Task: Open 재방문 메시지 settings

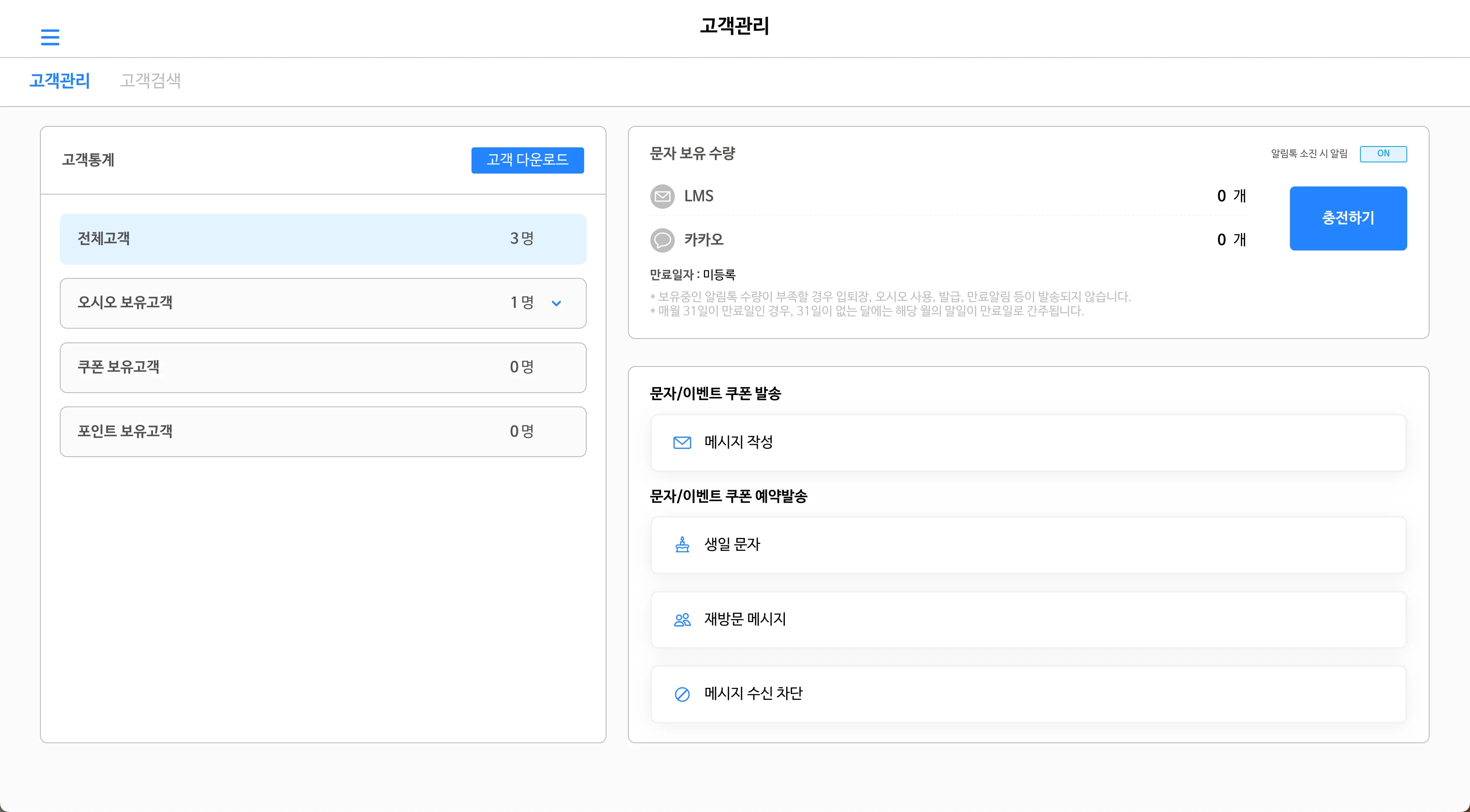Action: (x=1028, y=620)
